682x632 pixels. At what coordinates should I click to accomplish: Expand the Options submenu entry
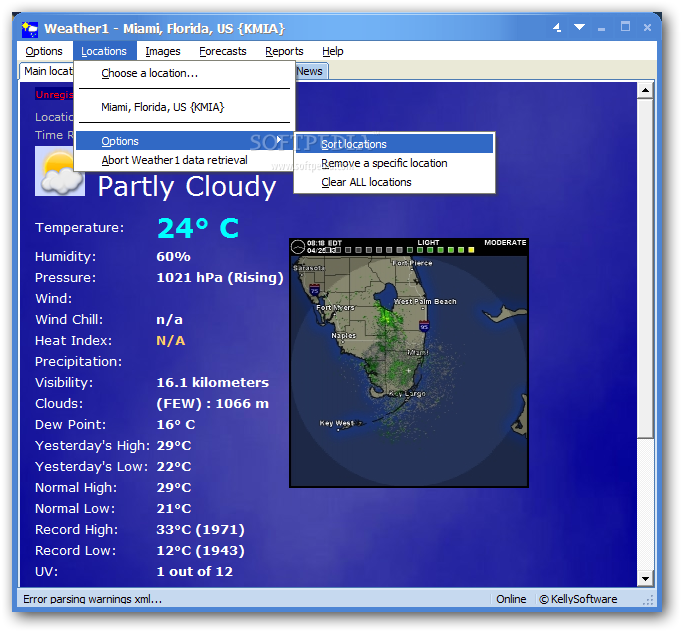[x=184, y=141]
